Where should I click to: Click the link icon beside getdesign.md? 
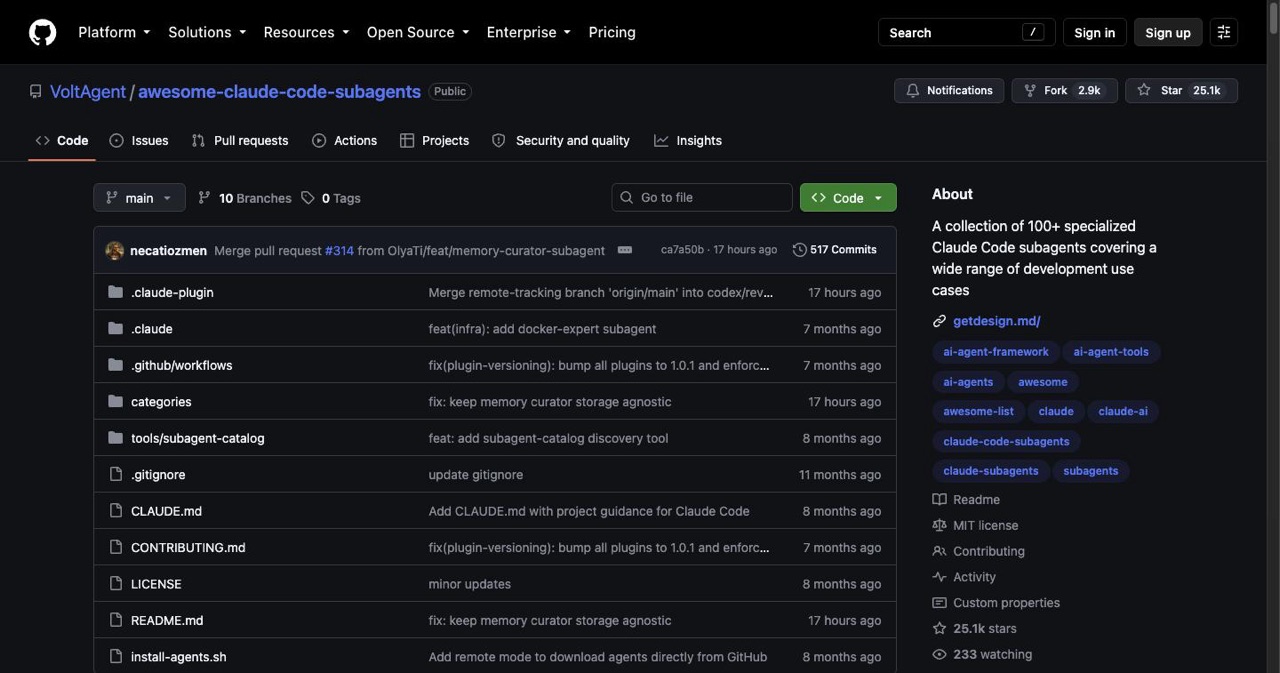click(939, 321)
